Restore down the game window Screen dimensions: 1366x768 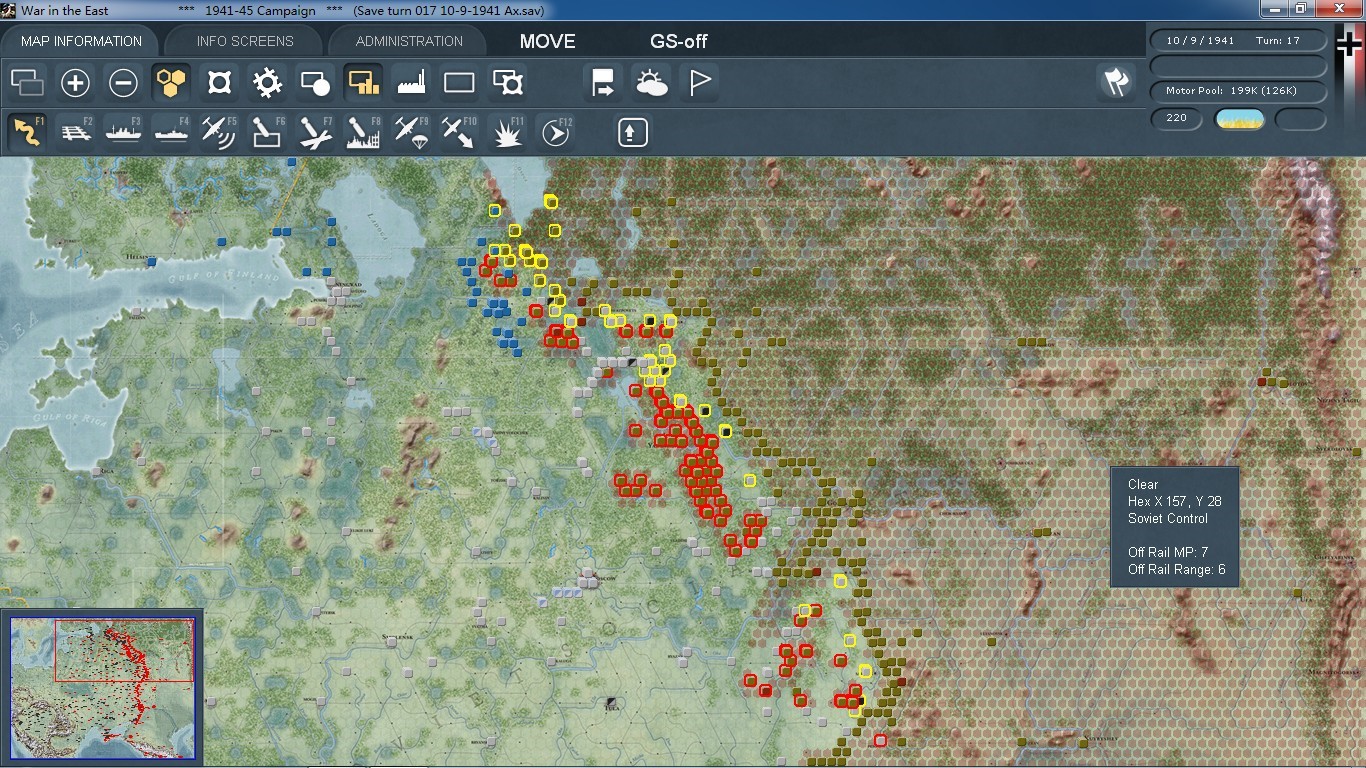1301,9
